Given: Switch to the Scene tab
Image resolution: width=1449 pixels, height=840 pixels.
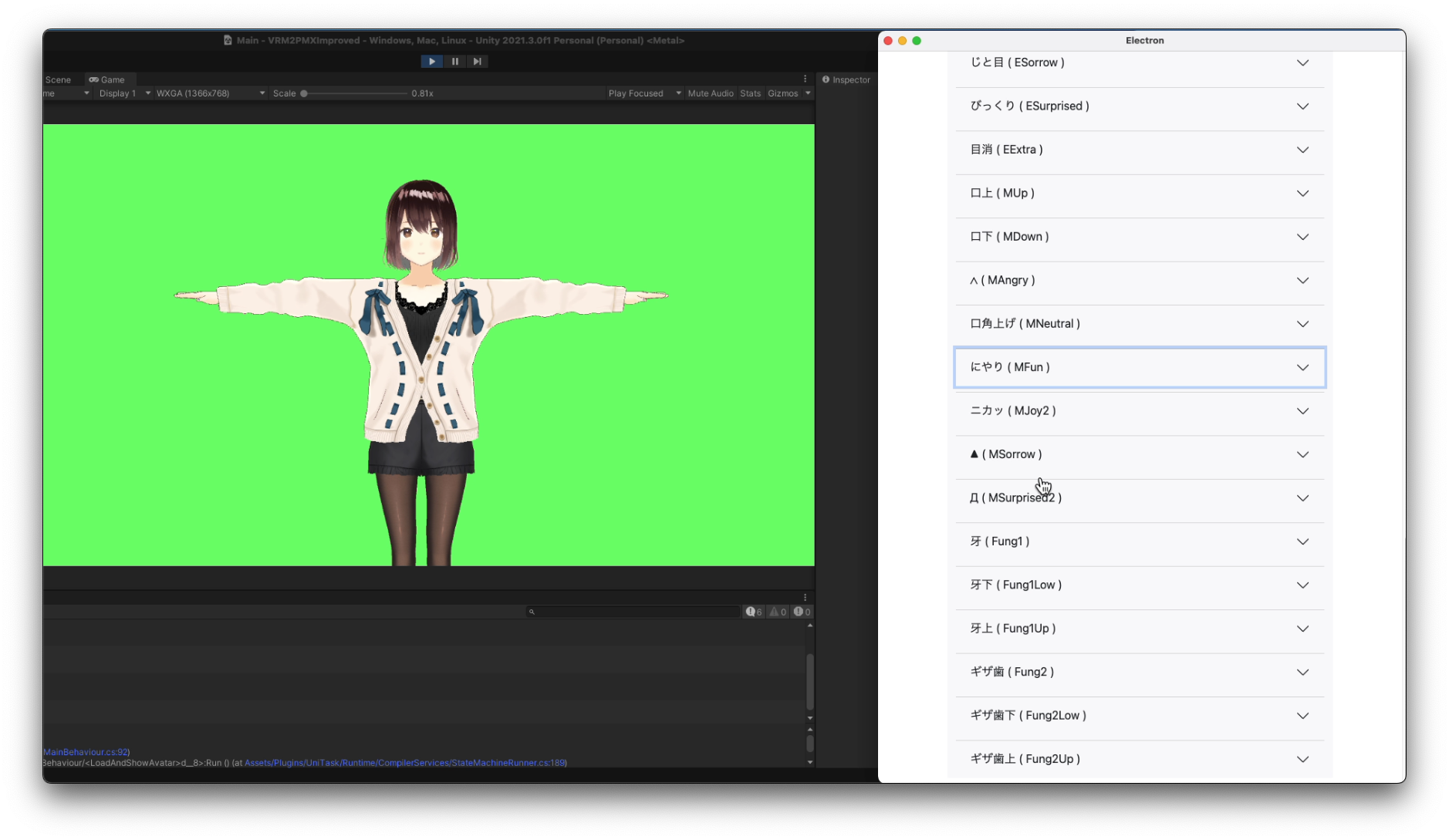Looking at the screenshot, I should [x=58, y=79].
